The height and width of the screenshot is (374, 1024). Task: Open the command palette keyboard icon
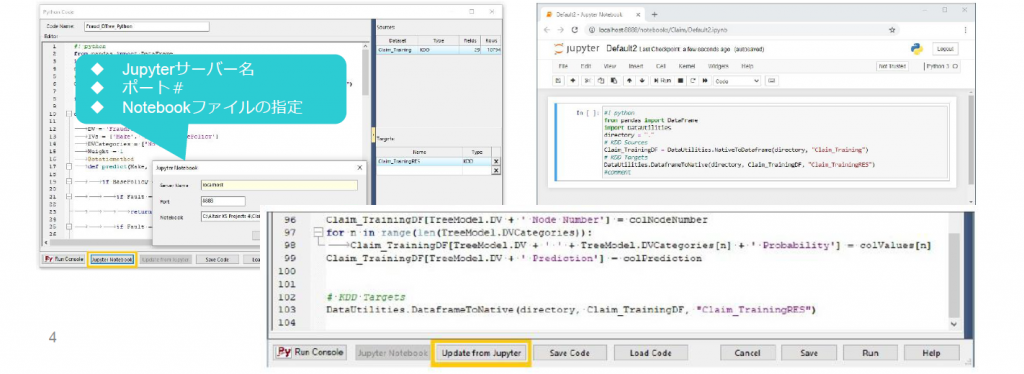(771, 81)
